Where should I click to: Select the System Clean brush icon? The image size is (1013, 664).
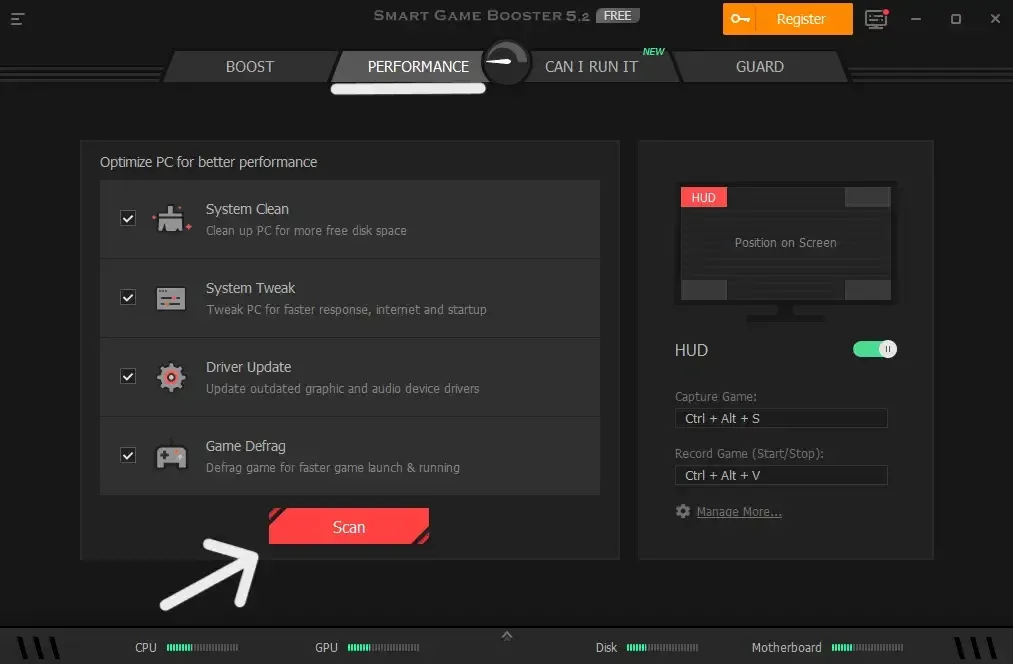tap(170, 218)
